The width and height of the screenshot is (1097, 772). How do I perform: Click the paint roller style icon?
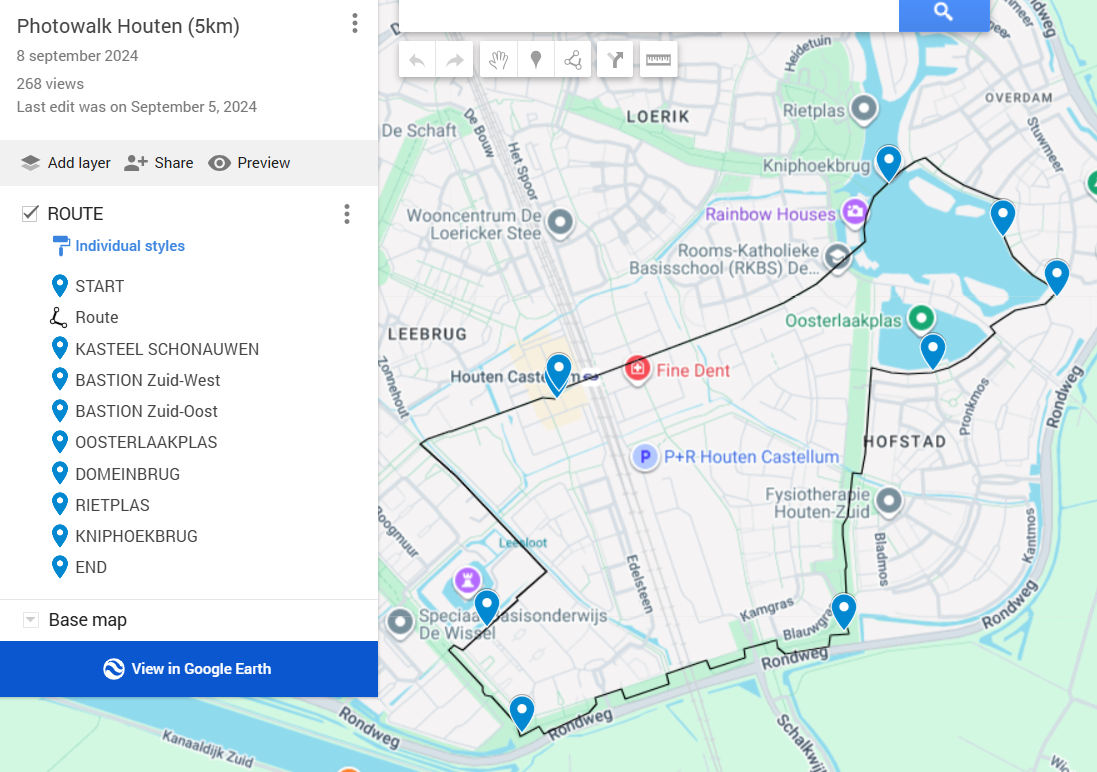point(61,246)
